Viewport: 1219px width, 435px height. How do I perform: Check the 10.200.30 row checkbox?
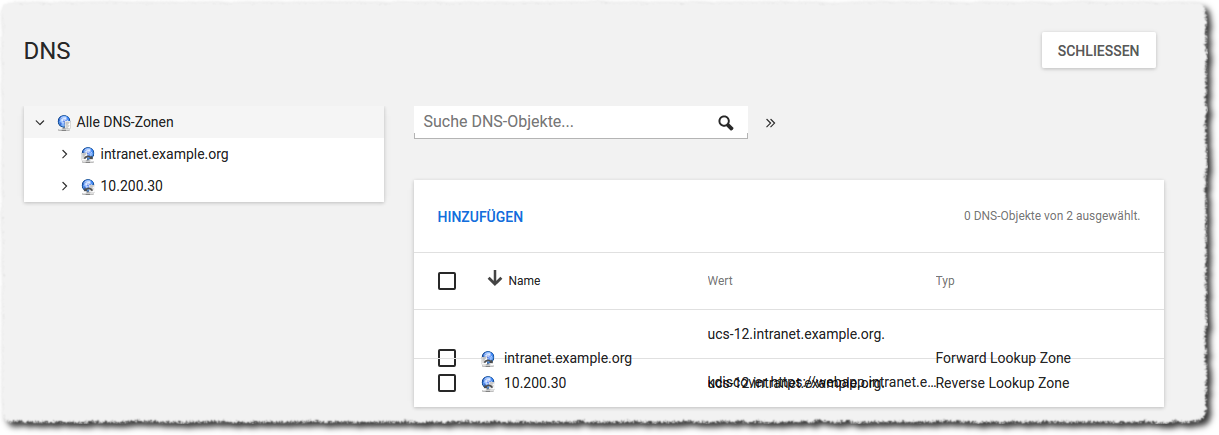click(x=447, y=383)
